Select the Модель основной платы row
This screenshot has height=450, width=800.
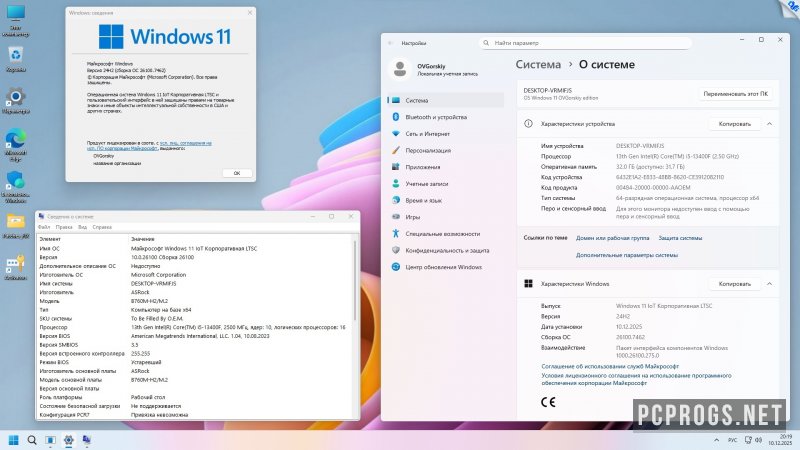point(194,380)
